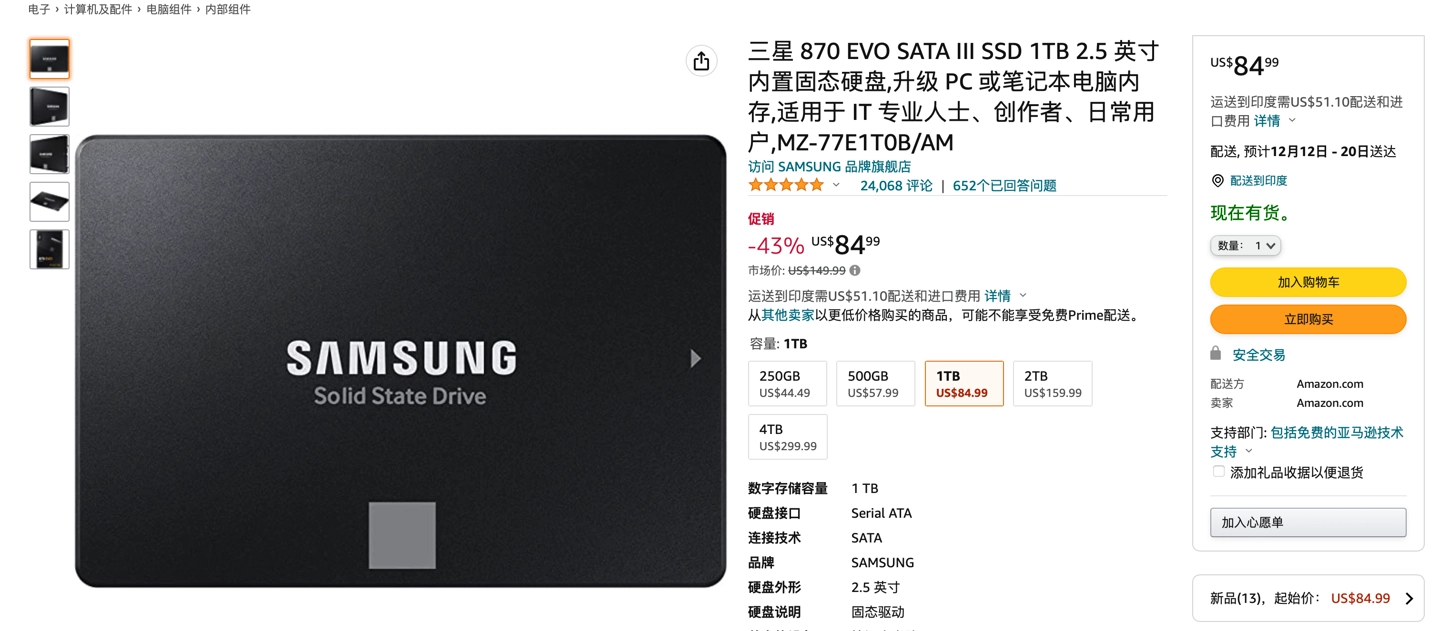Open the quantity dropdown
The width and height of the screenshot is (1440, 631).
click(1245, 245)
